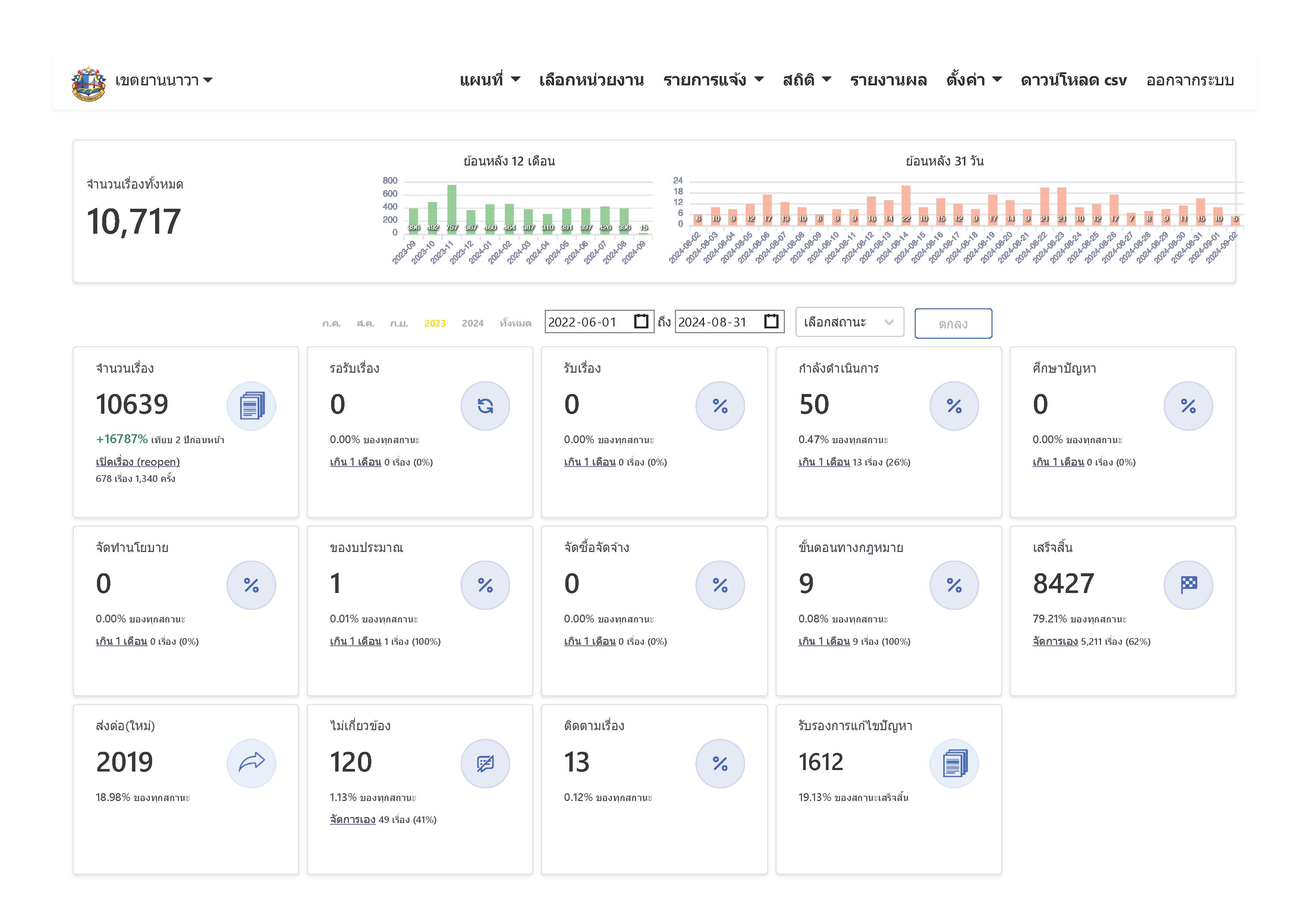The width and height of the screenshot is (1308, 924).
Task: Expand the แผนที่ menu dropdown
Action: point(490,80)
